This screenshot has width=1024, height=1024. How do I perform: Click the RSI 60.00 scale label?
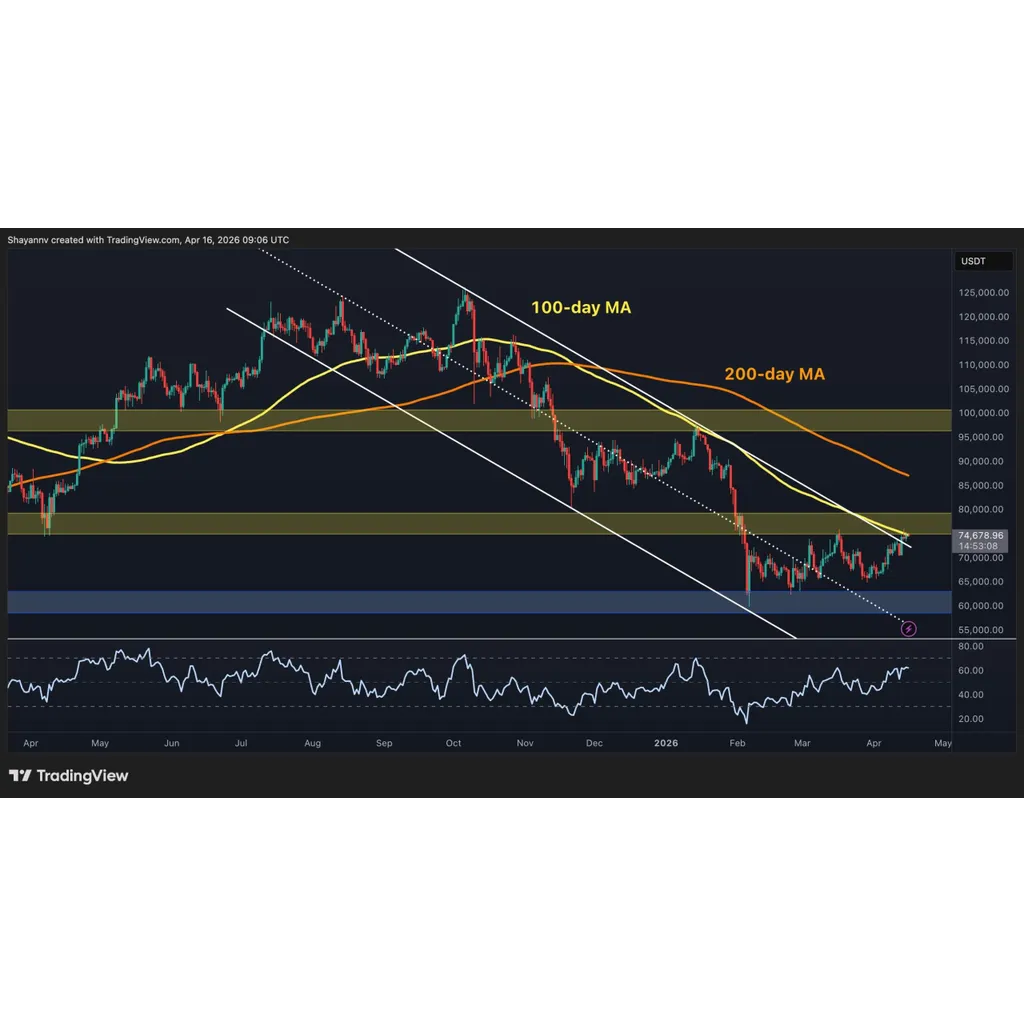[x=970, y=671]
